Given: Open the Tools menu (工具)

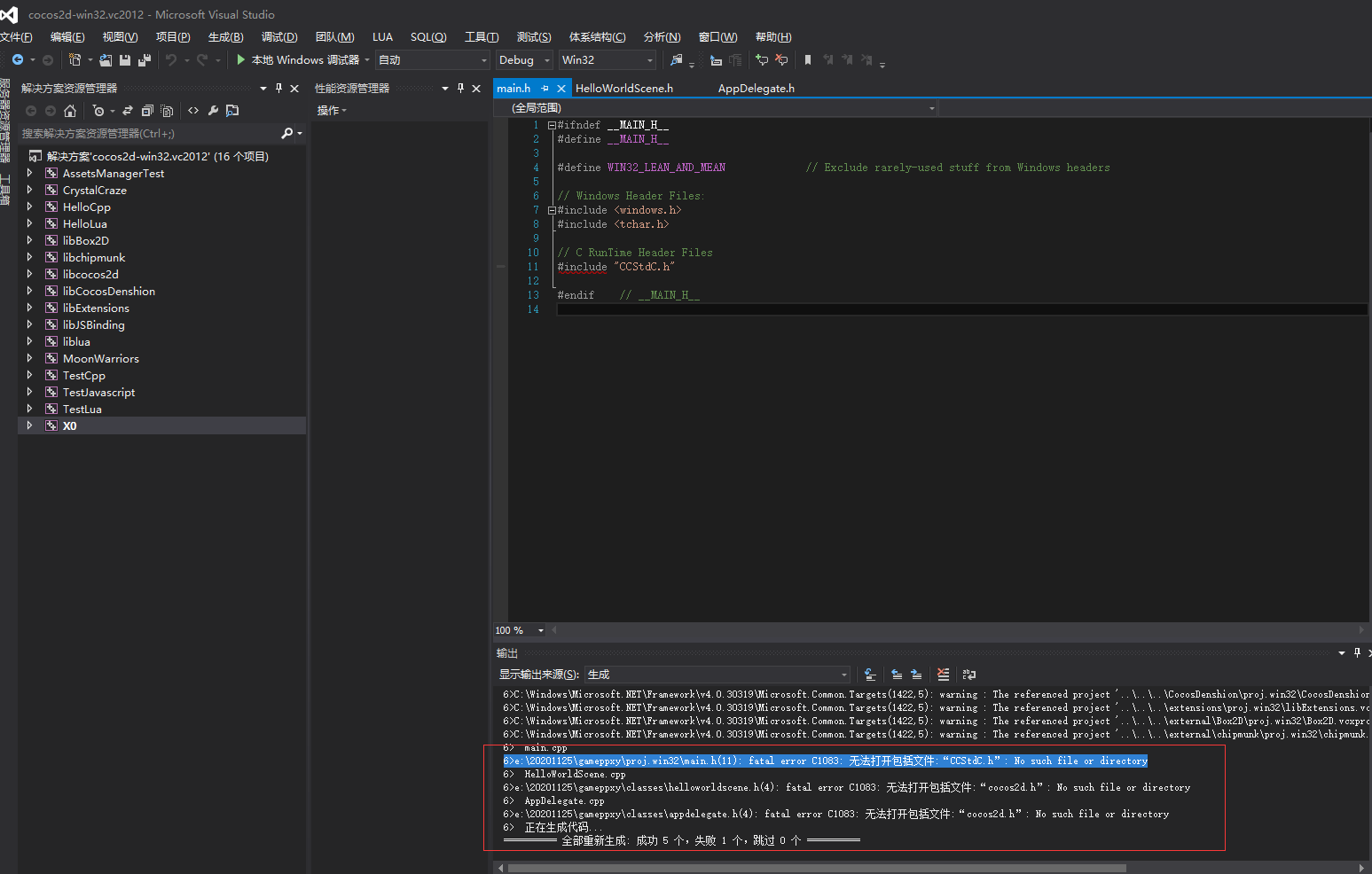Looking at the screenshot, I should pos(482,37).
